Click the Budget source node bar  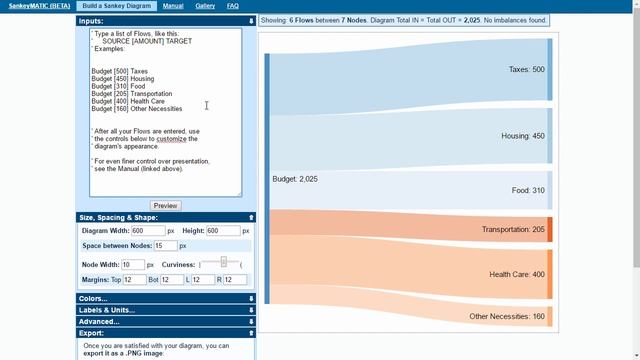(267, 179)
